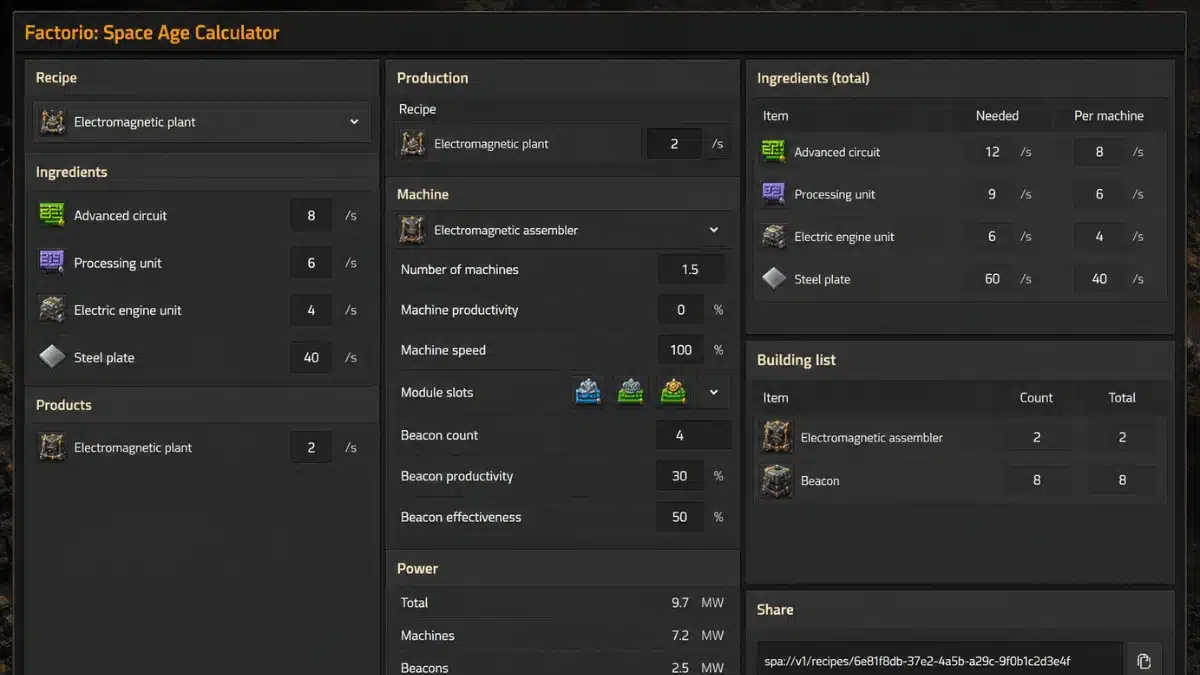1200x675 pixels.
Task: Click Beacon Total value in Building list
Action: click(x=1122, y=481)
